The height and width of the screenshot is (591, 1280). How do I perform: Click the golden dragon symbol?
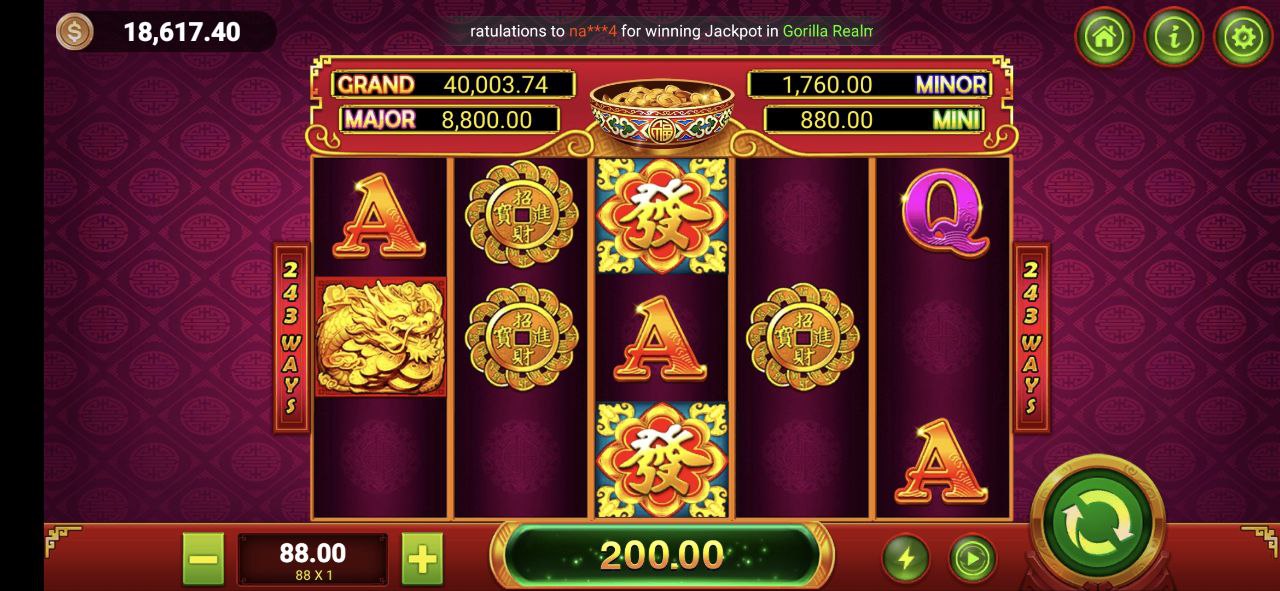point(381,337)
